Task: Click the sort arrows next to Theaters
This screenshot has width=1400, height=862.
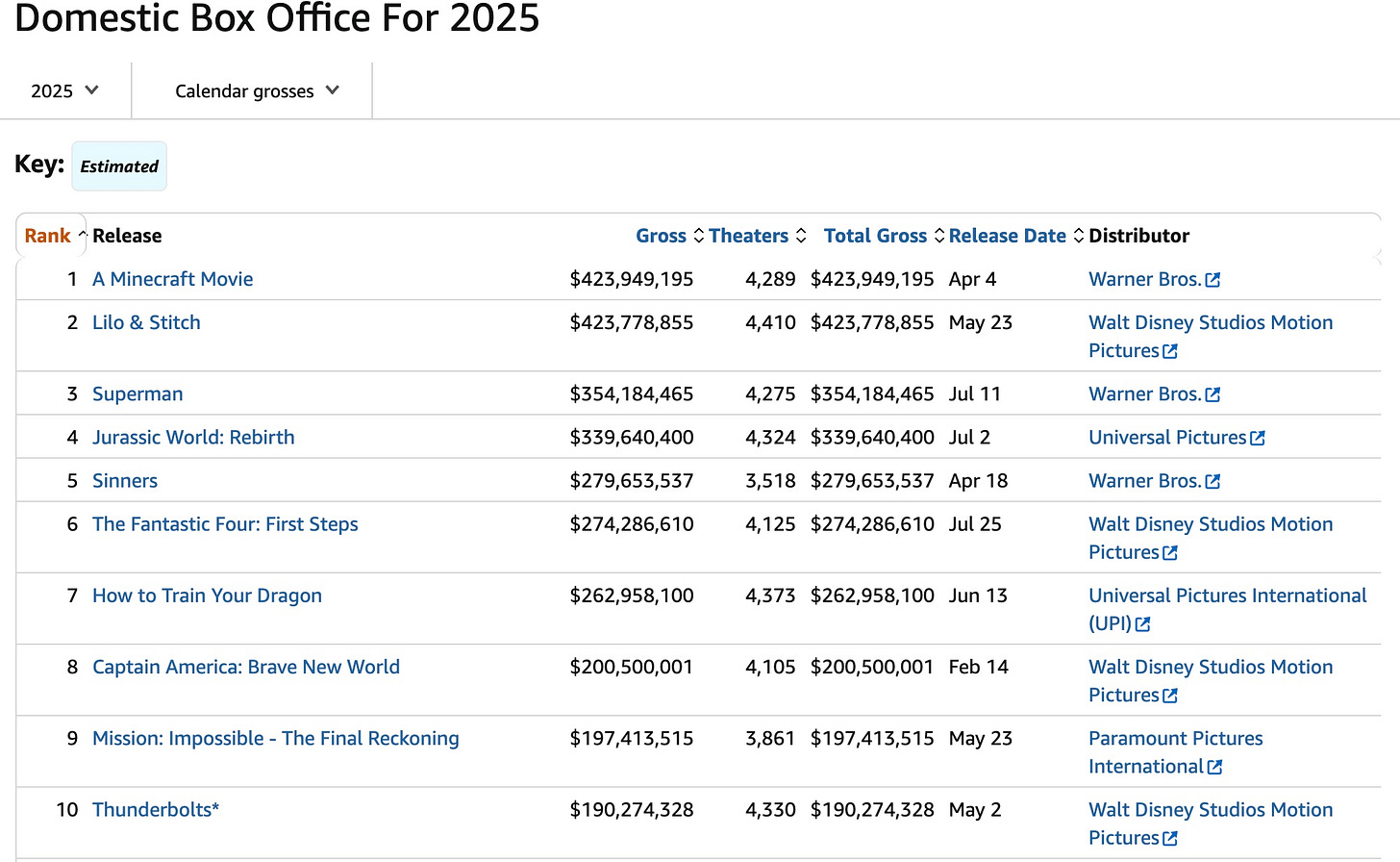Action: click(801, 236)
